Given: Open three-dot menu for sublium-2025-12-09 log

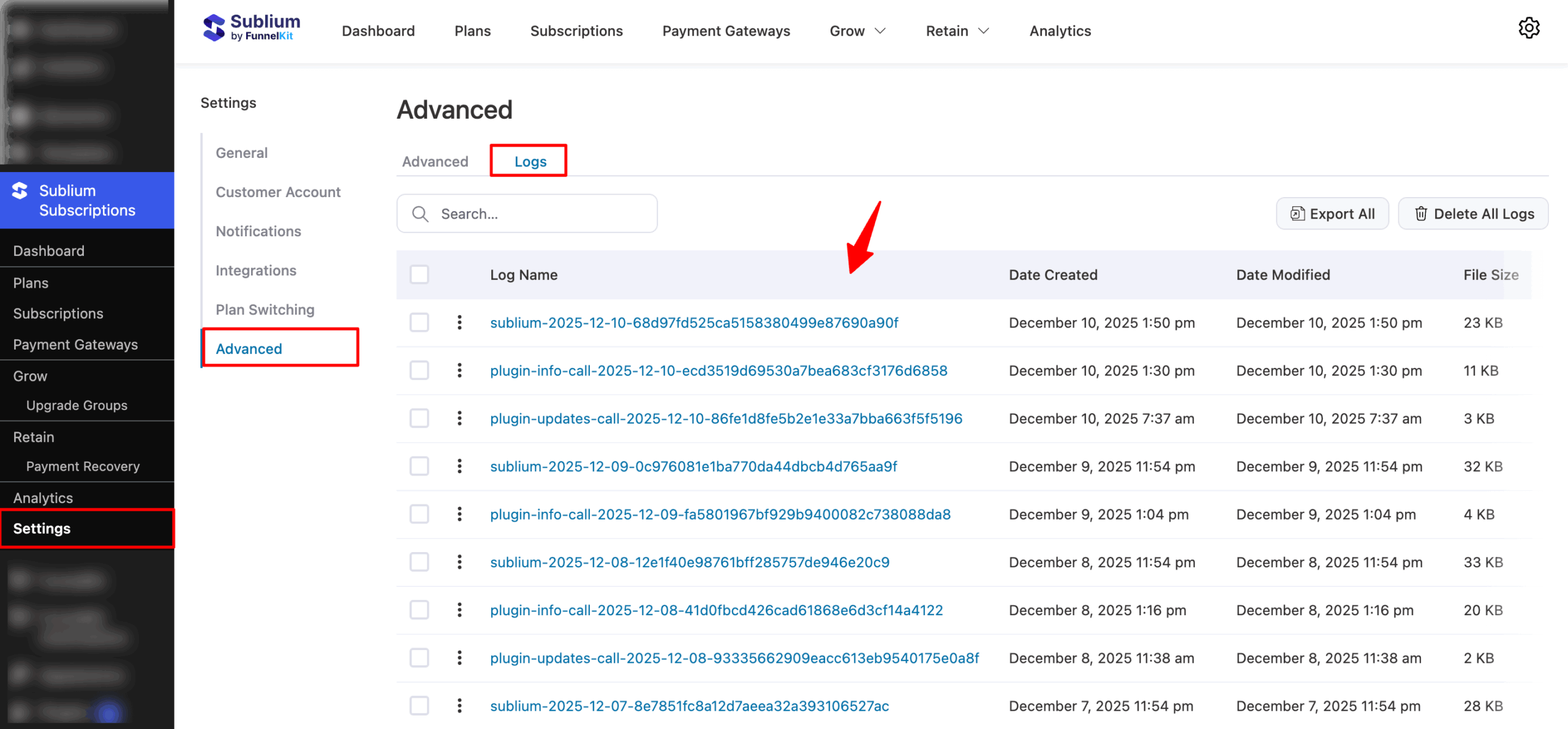Looking at the screenshot, I should click(459, 466).
